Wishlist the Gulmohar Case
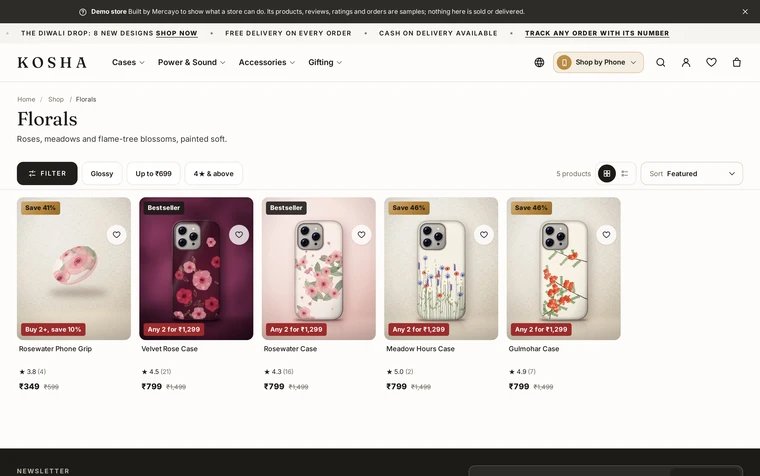The width and height of the screenshot is (760, 476). pos(606,235)
